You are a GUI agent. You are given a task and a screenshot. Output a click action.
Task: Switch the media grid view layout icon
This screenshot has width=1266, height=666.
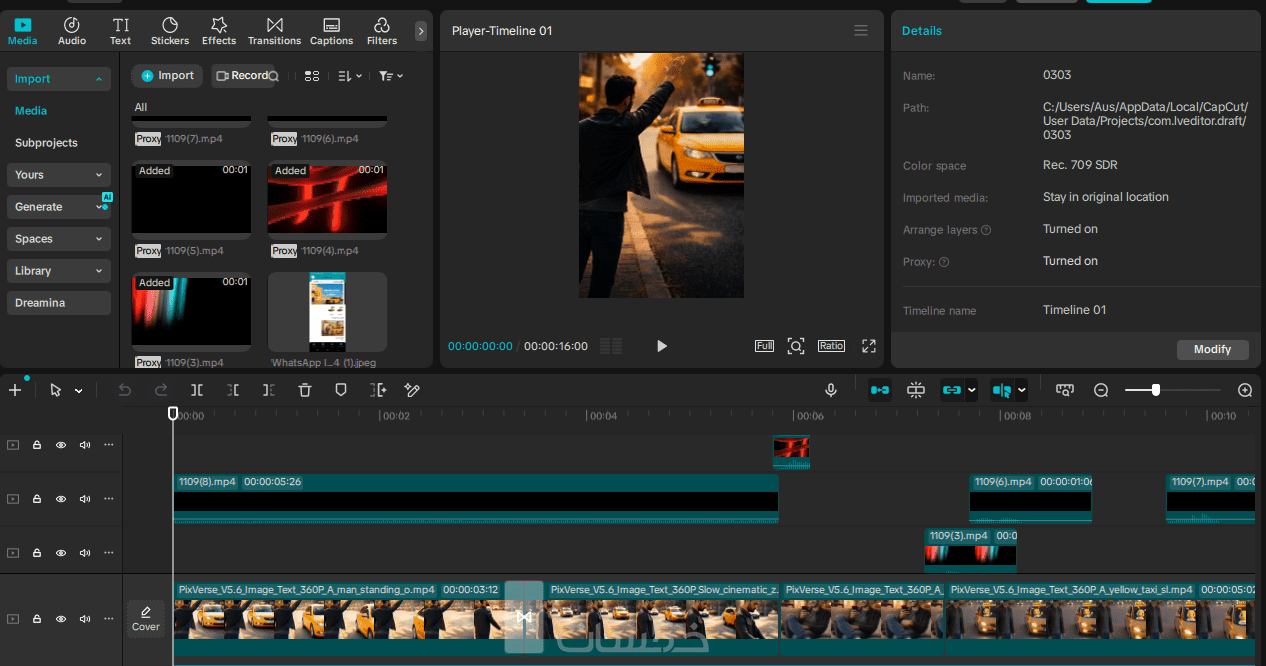[312, 76]
